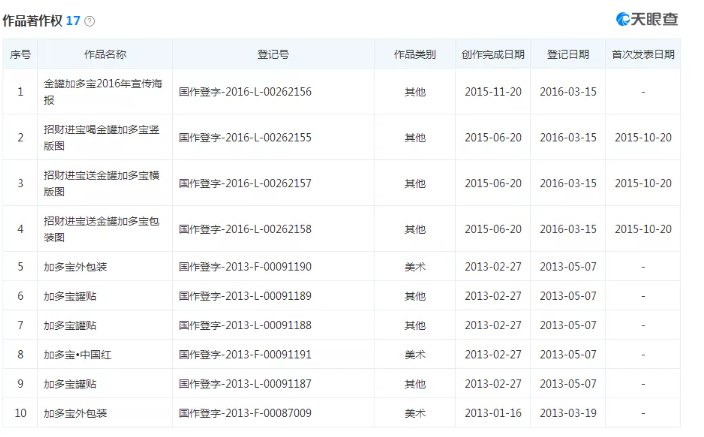Click work name 金罐加多宝2016年宣传海报
The height and width of the screenshot is (437, 704).
(103, 92)
